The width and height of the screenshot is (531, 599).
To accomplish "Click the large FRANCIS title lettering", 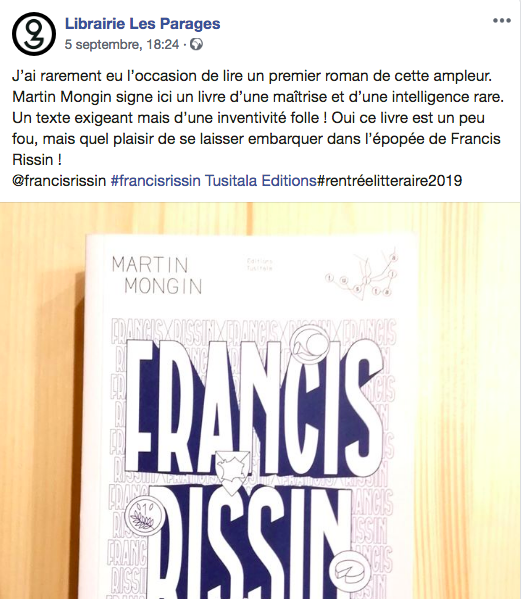I will point(254,406).
